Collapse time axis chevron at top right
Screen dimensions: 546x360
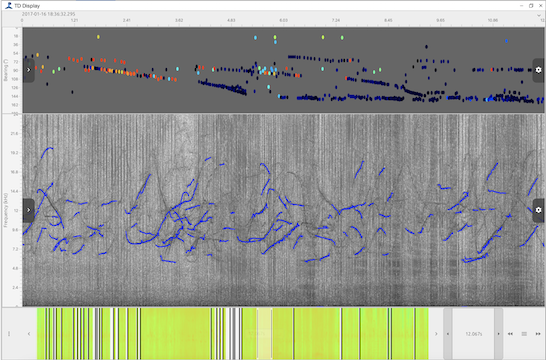tap(539, 15)
